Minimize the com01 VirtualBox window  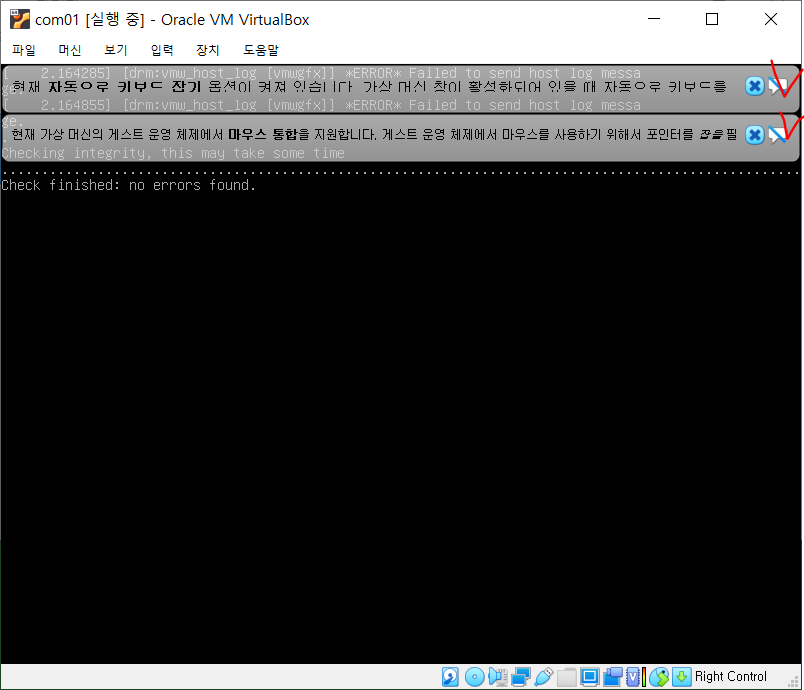(654, 19)
